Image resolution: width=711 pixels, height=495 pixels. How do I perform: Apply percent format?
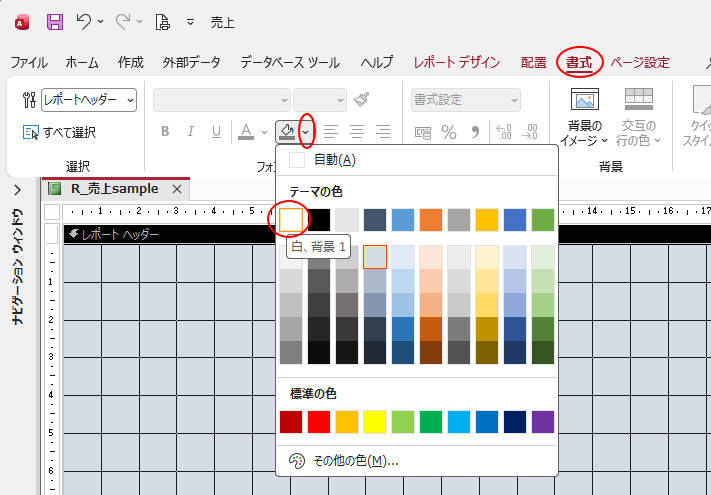(x=448, y=132)
